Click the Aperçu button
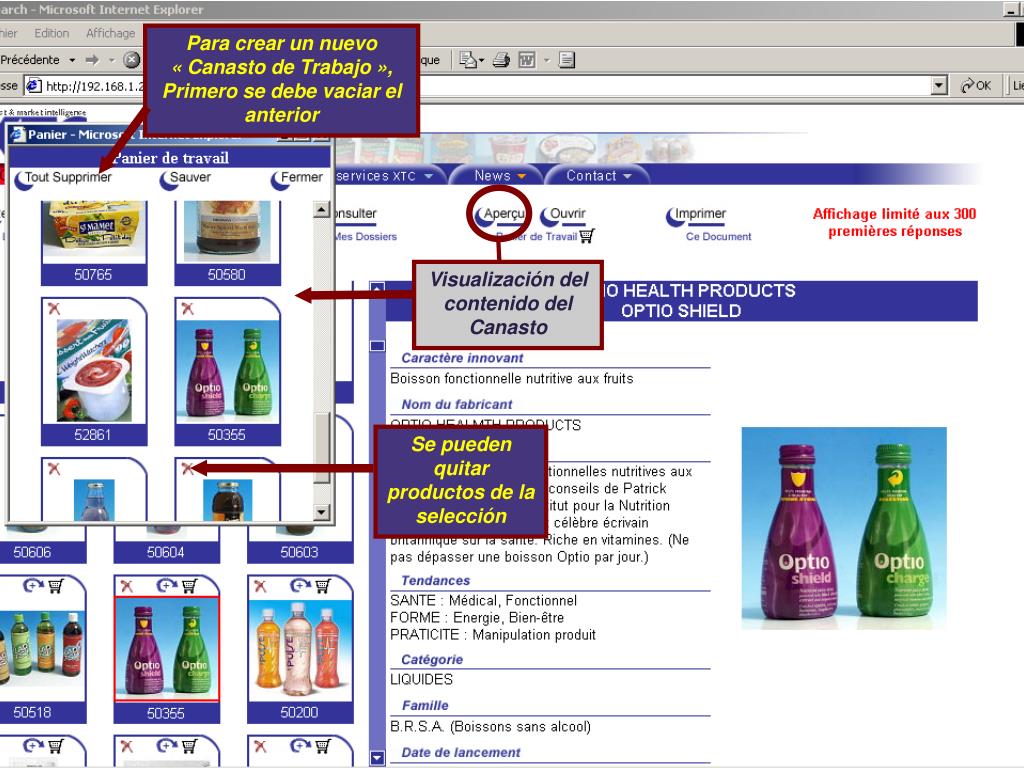 point(500,215)
